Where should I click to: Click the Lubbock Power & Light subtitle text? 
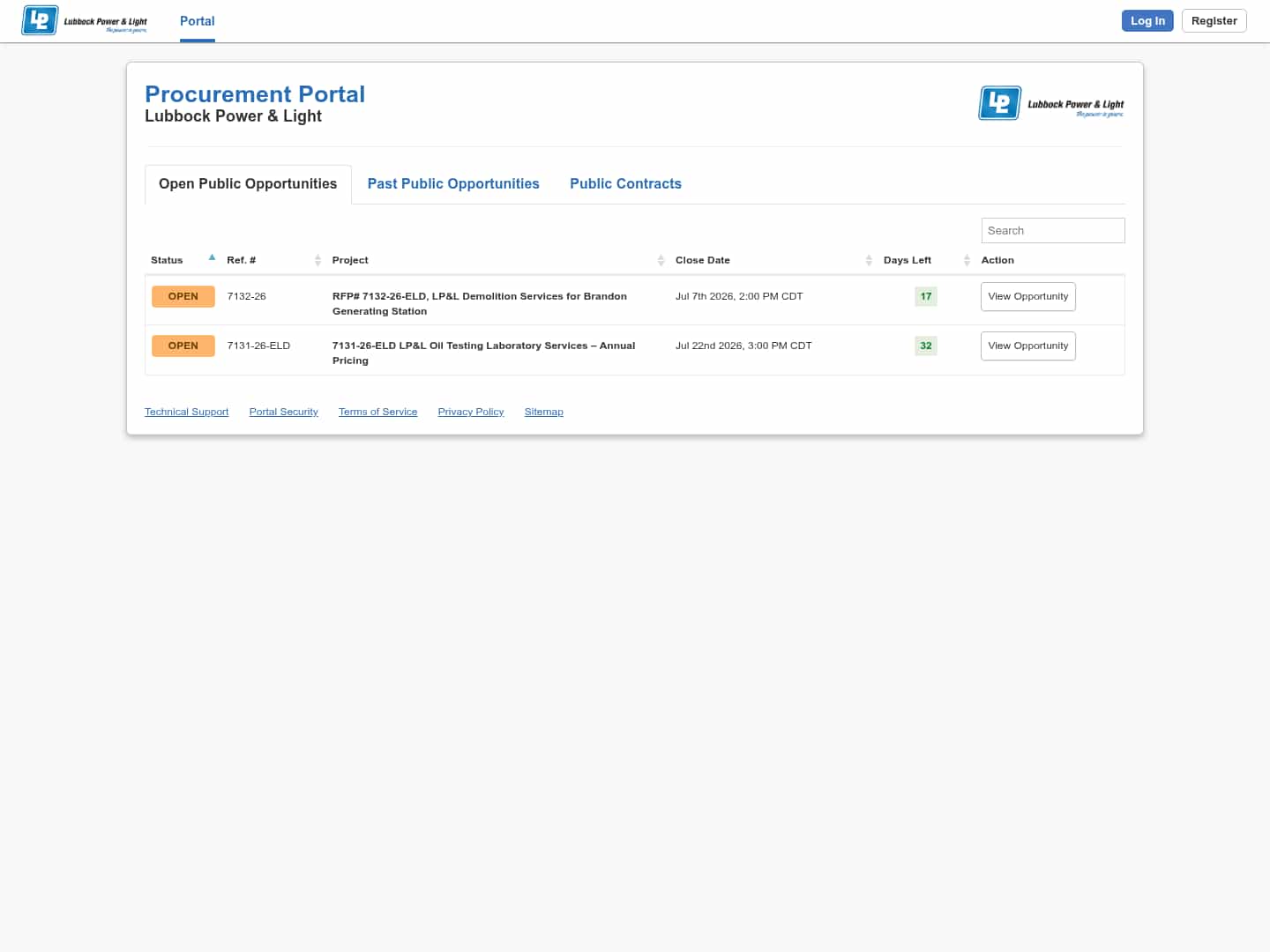tap(233, 116)
